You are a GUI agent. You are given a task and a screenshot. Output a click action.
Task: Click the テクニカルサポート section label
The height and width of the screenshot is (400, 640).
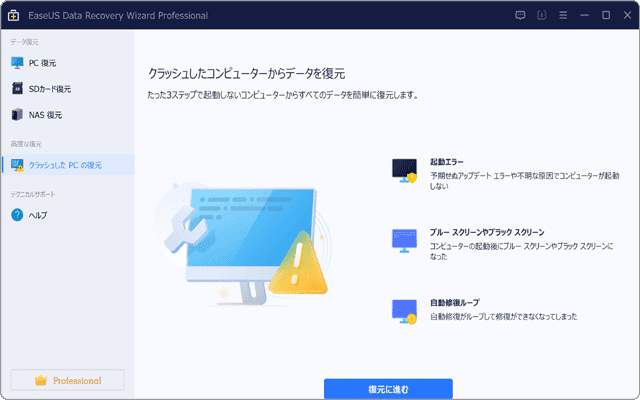[33, 194]
